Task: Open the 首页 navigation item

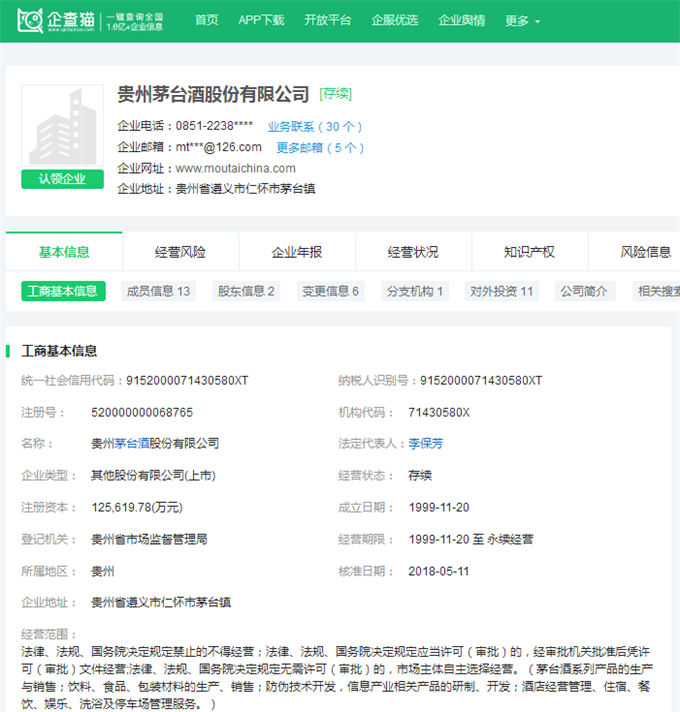Action: click(207, 20)
